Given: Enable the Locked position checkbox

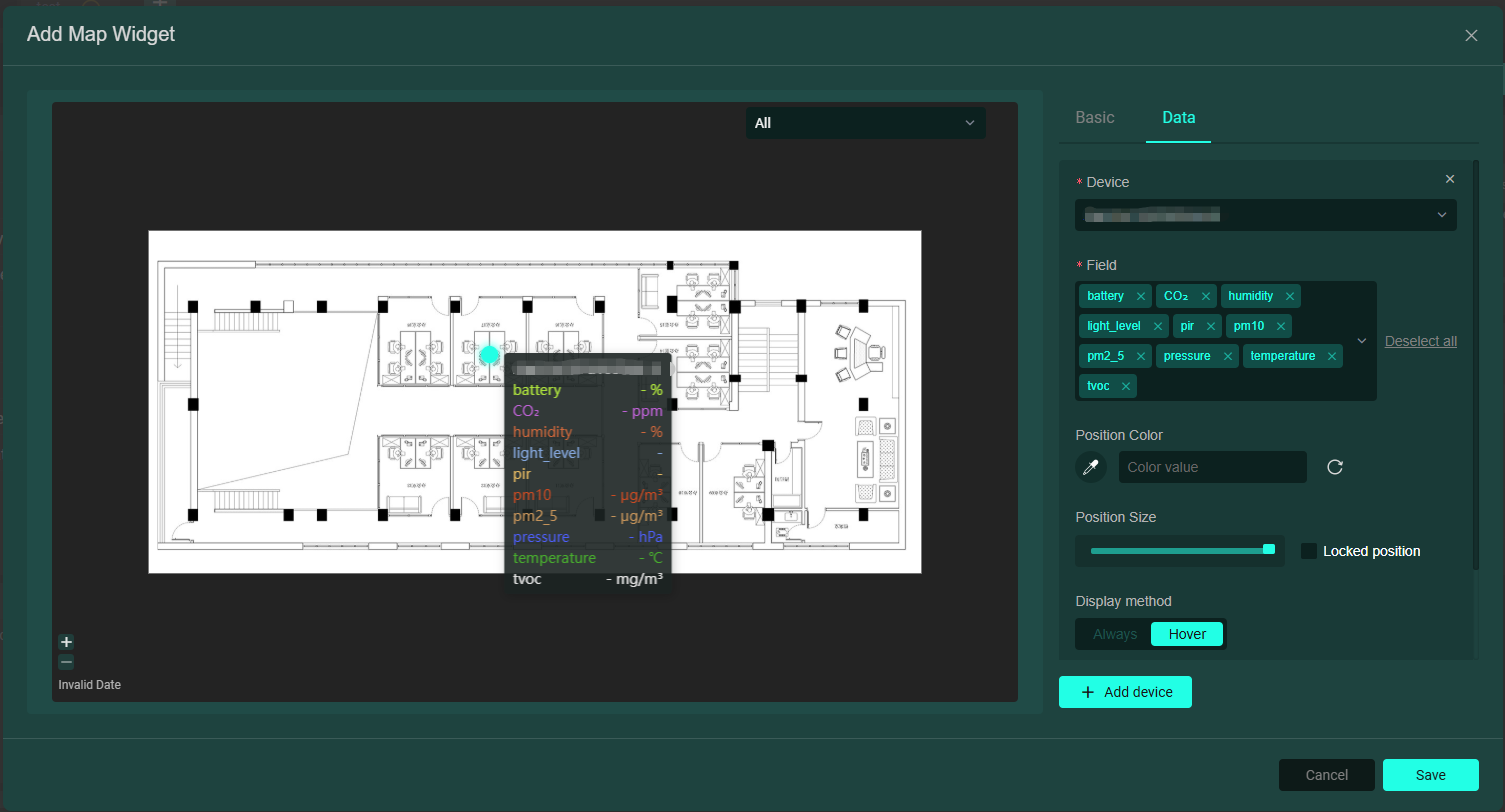Looking at the screenshot, I should click(x=1308, y=551).
